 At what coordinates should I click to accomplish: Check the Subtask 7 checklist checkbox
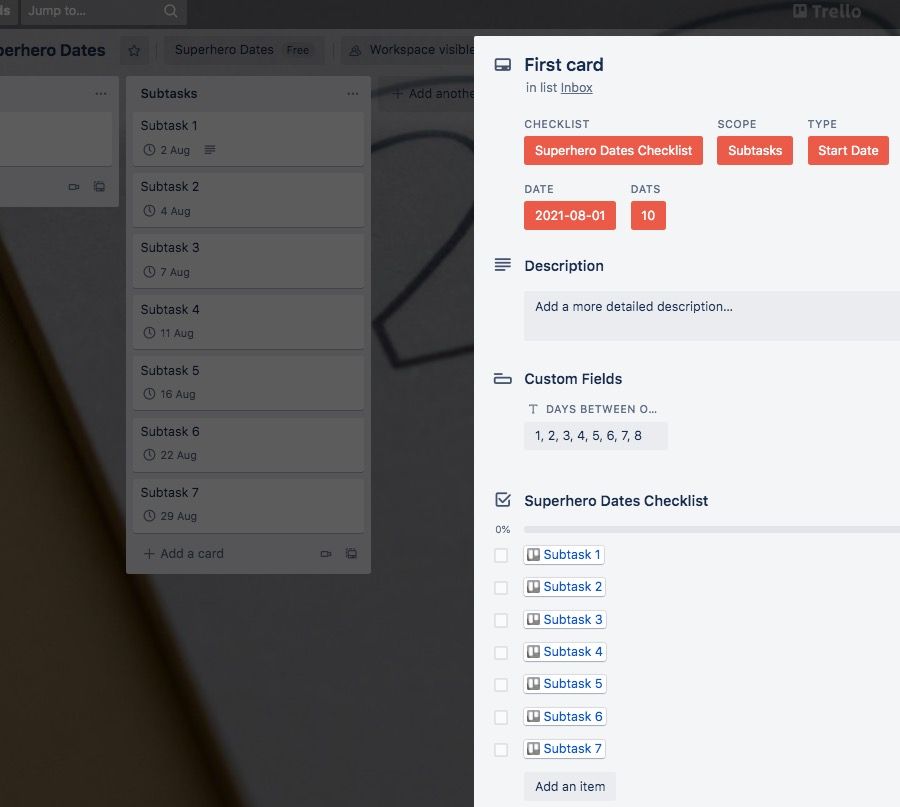pyautogui.click(x=501, y=749)
